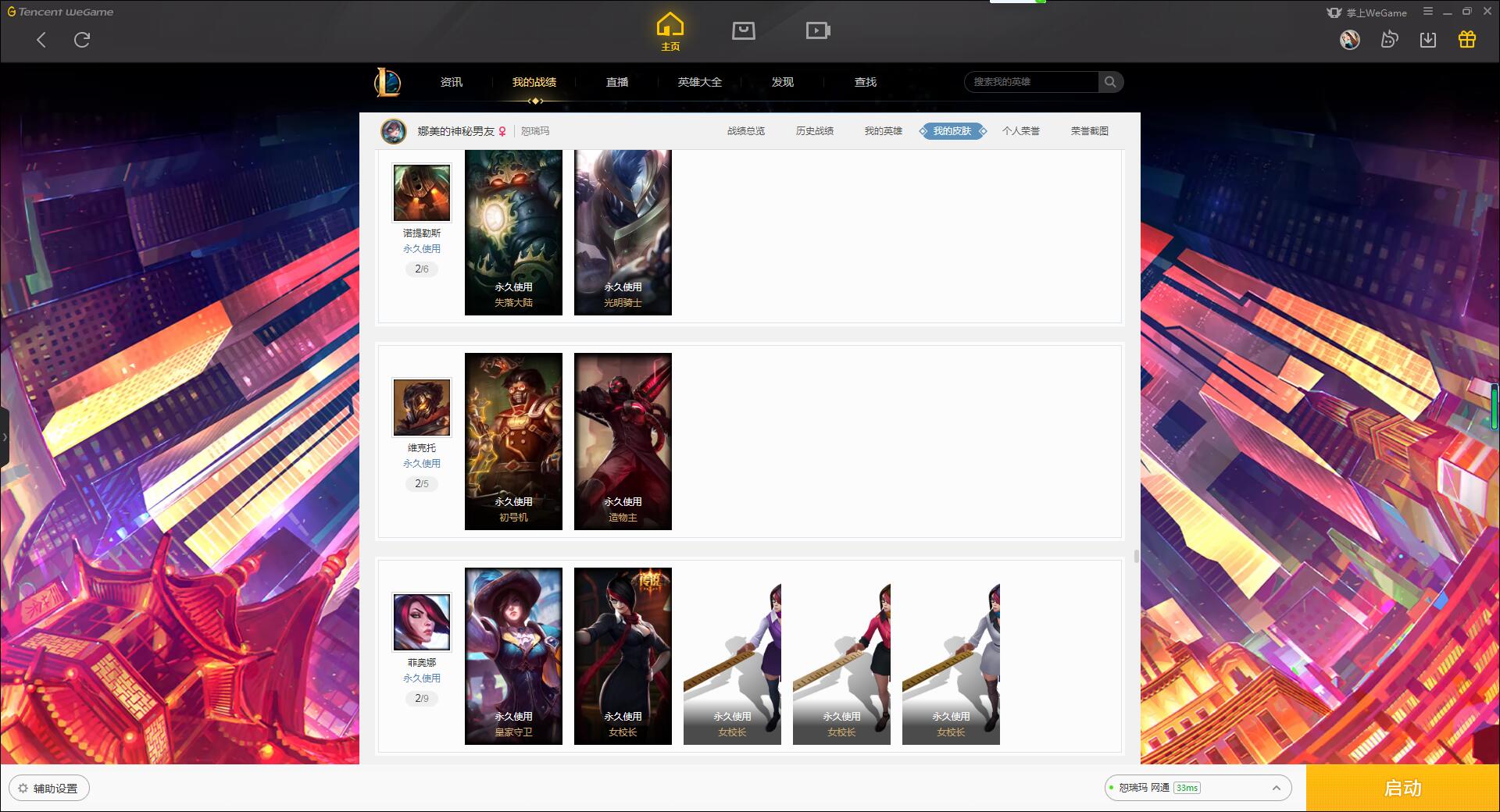1500x812 pixels.
Task: Click the search magnifier button
Action: [x=1110, y=82]
